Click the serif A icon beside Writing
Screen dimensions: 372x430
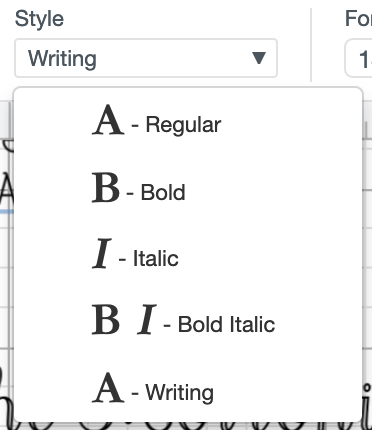(x=108, y=388)
